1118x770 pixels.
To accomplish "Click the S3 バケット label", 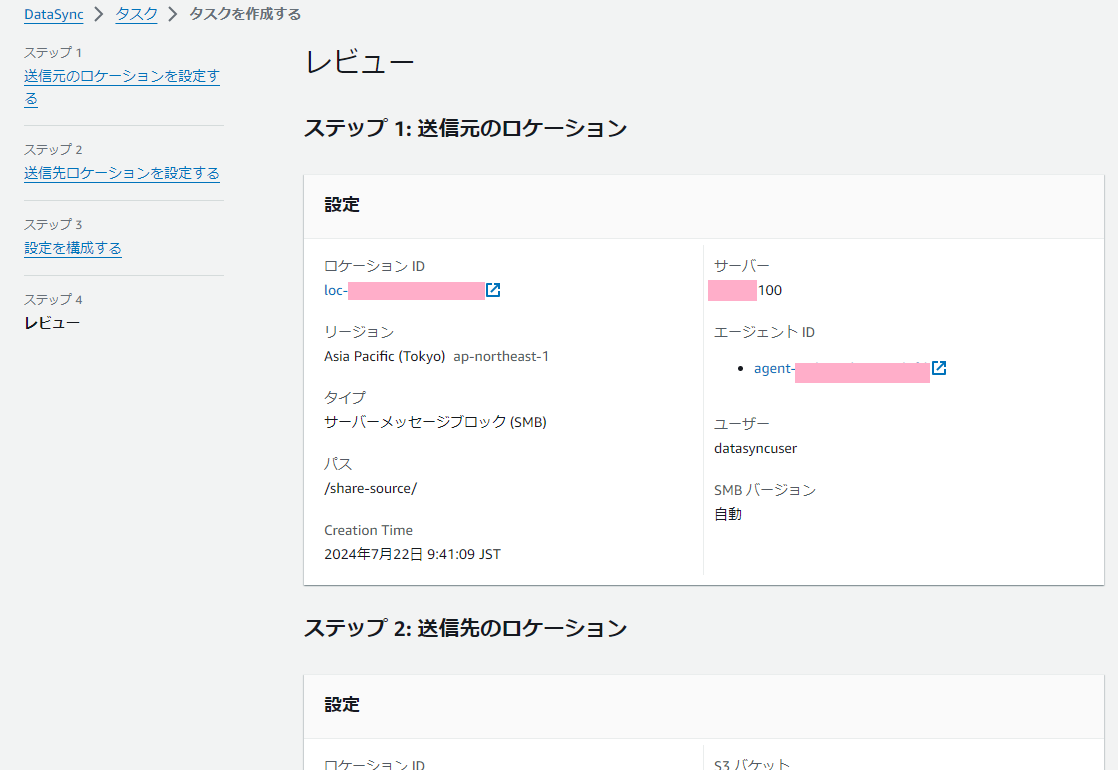I will [752, 764].
